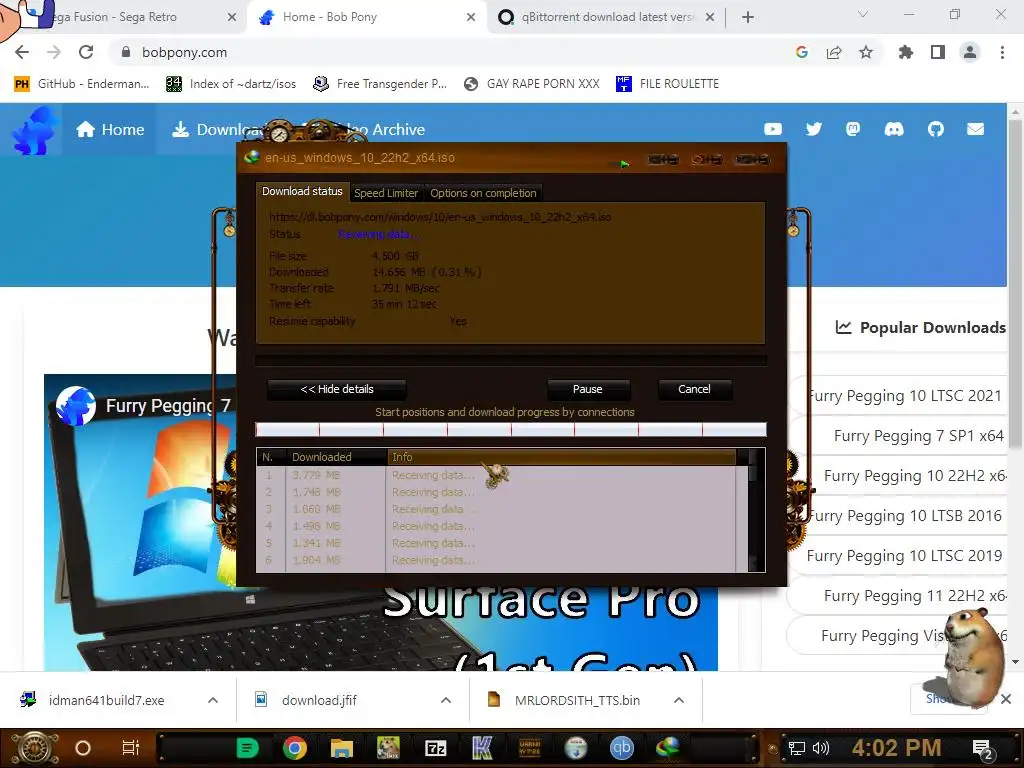Open the Options on completion tab
The image size is (1024, 768).
point(483,193)
